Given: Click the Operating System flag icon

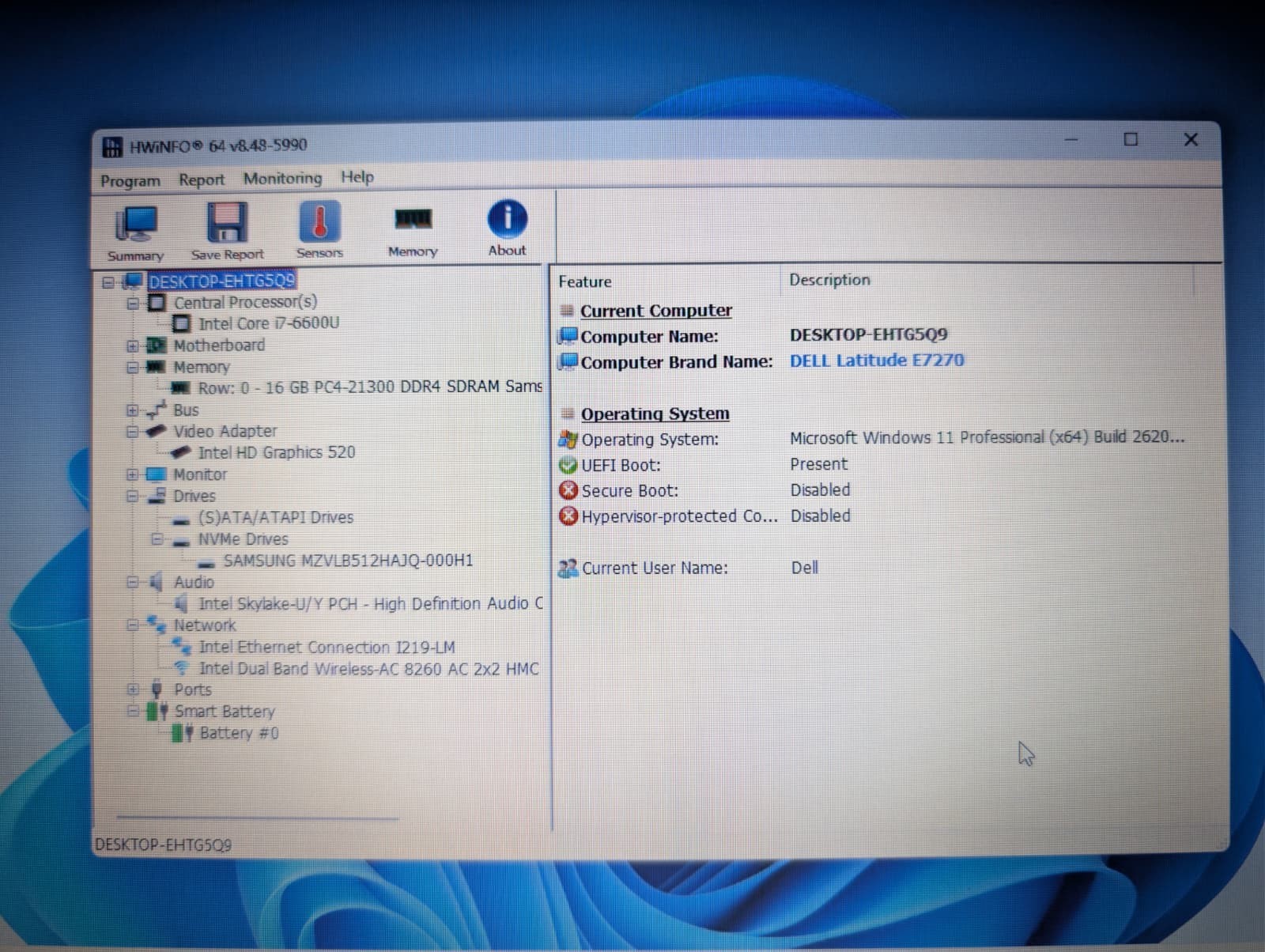Looking at the screenshot, I should tap(568, 439).
